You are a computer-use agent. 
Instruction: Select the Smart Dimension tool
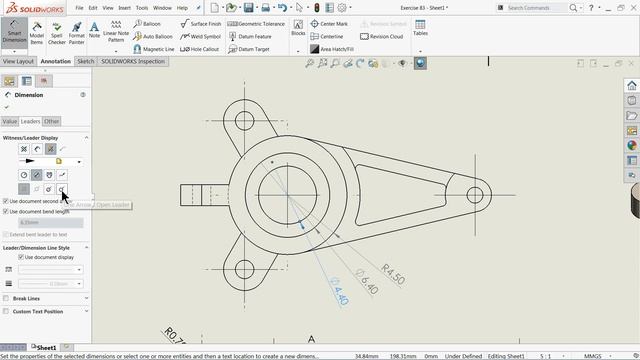click(x=14, y=32)
